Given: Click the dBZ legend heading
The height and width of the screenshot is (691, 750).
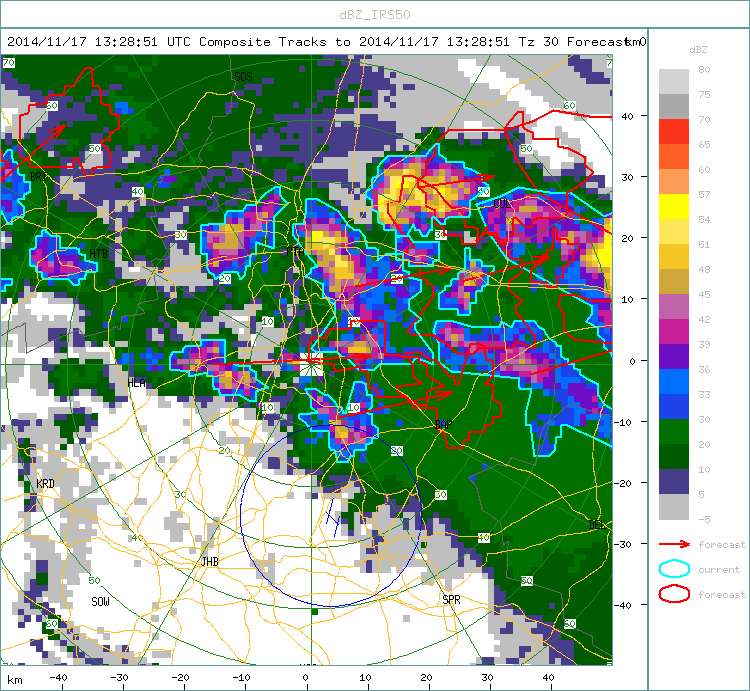Looking at the screenshot, I should point(698,50).
